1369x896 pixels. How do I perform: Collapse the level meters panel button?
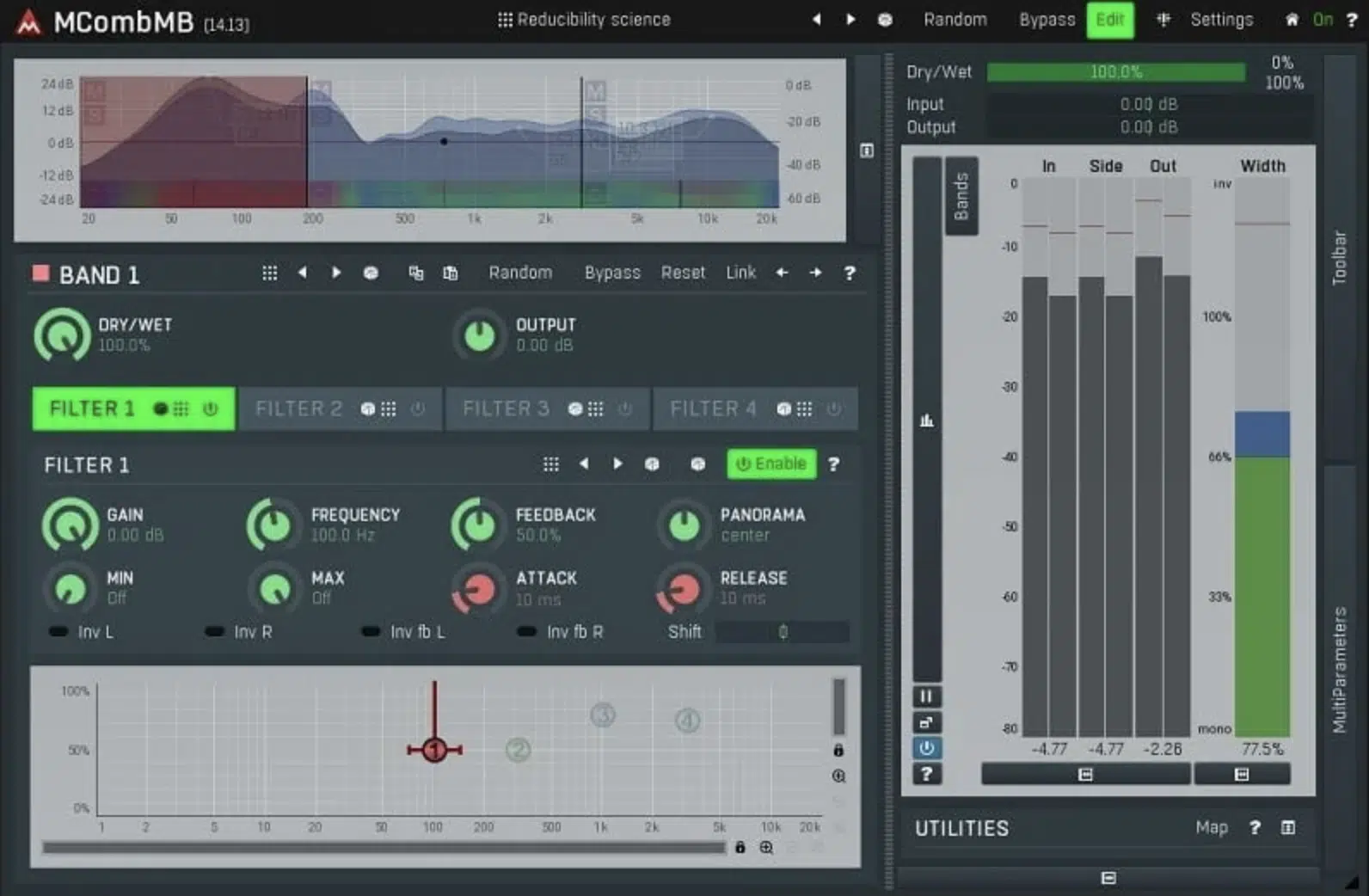[x=1085, y=775]
